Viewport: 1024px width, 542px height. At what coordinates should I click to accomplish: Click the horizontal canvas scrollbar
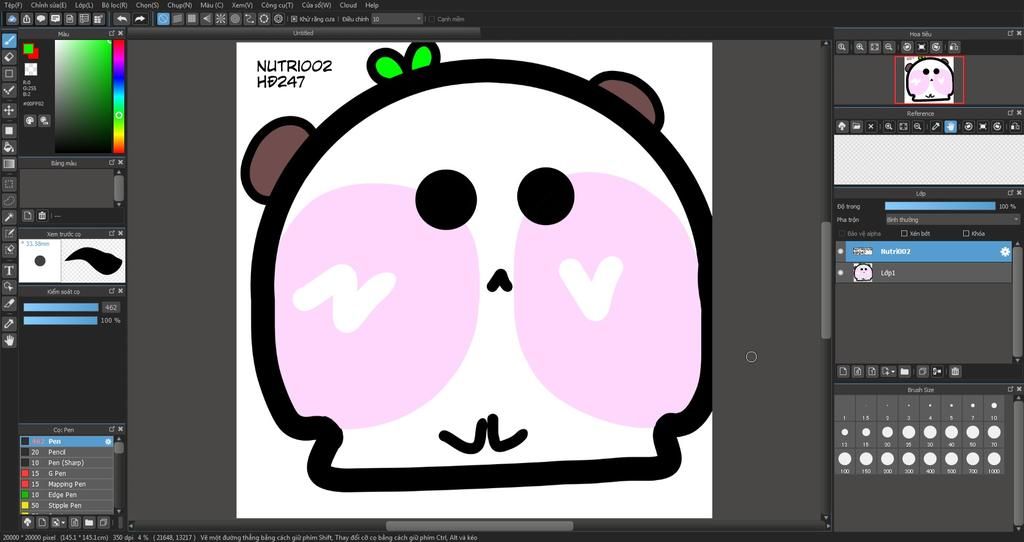coord(479,526)
